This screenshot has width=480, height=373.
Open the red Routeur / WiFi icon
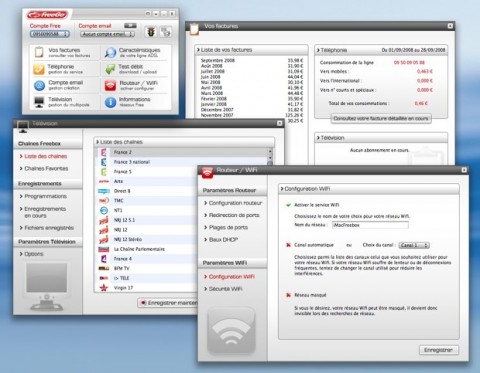pyautogui.click(x=110, y=85)
